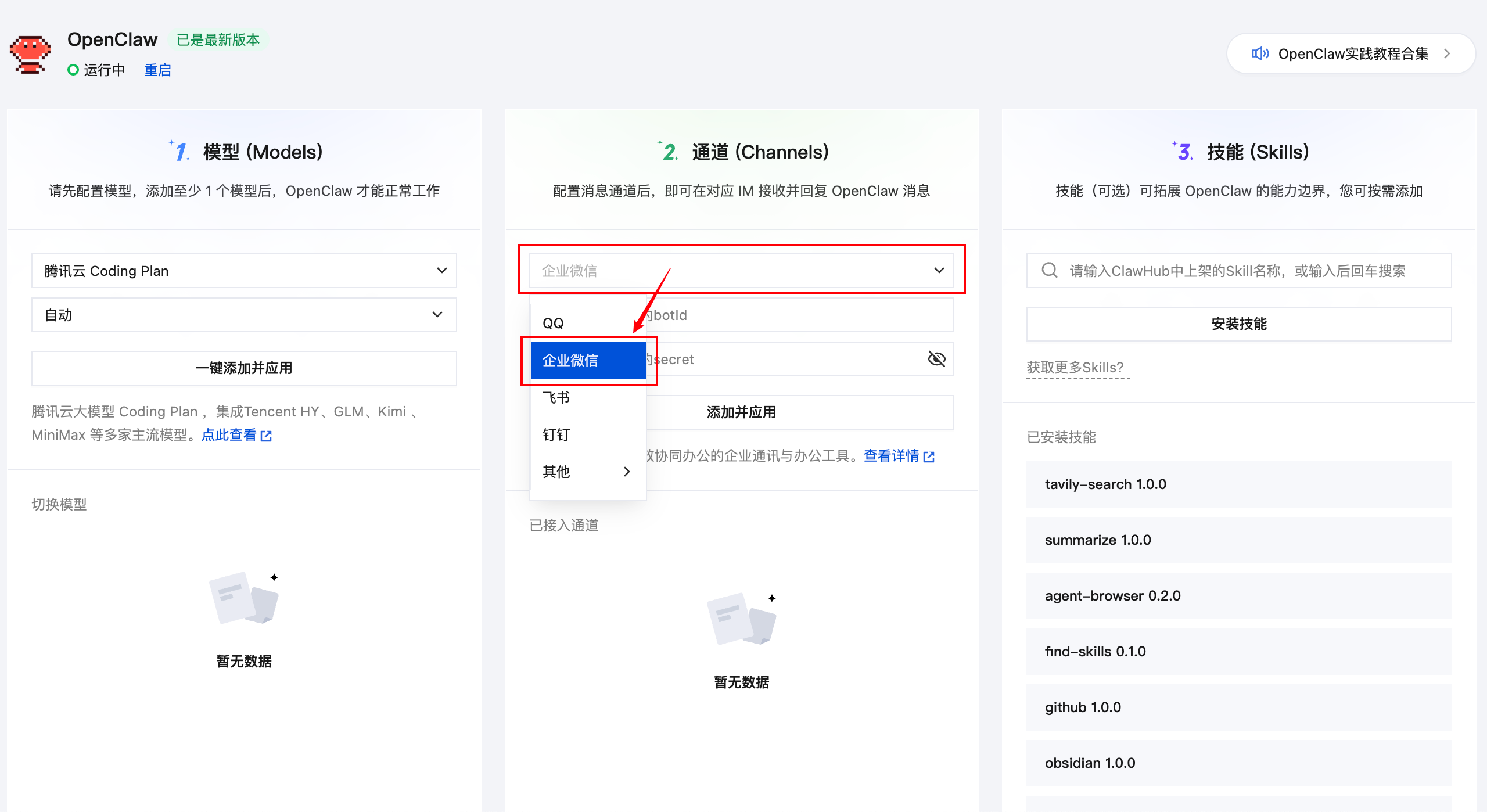The height and width of the screenshot is (812, 1487).
Task: Open the 自动 model selection dropdown
Action: point(244,315)
